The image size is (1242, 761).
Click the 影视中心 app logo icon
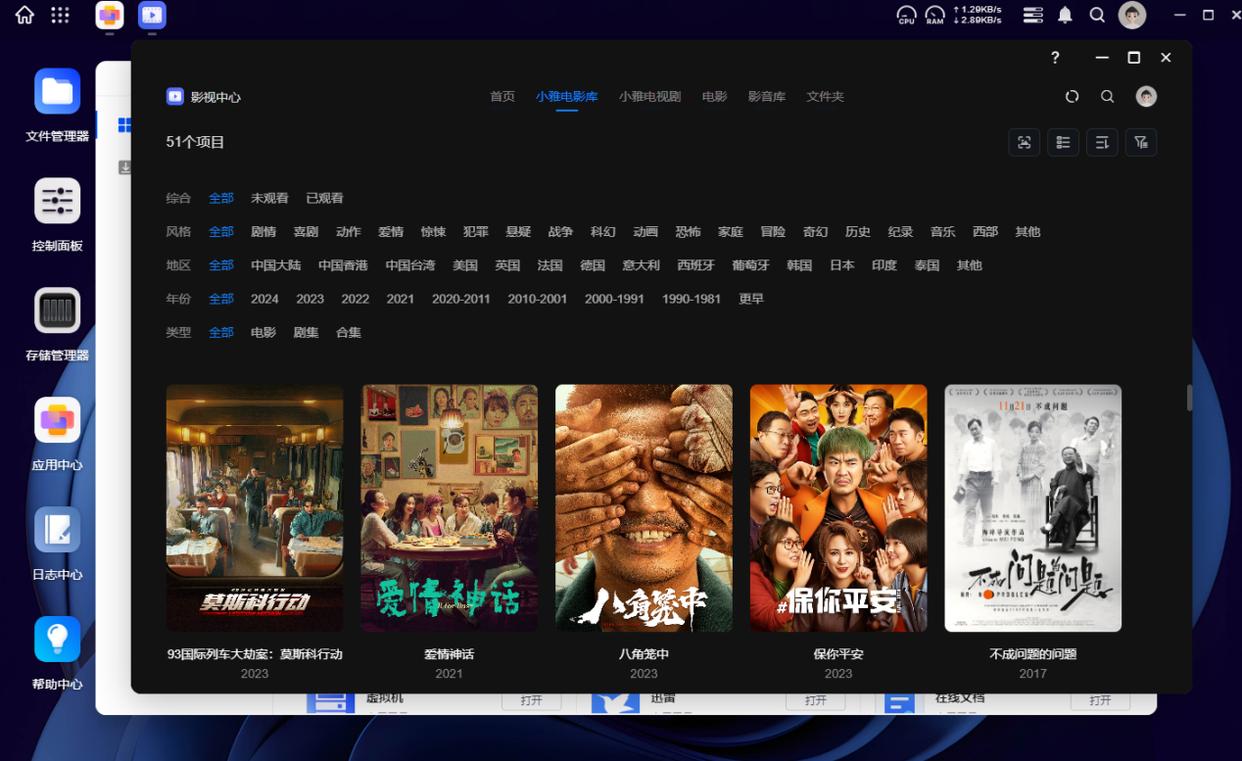coord(175,96)
